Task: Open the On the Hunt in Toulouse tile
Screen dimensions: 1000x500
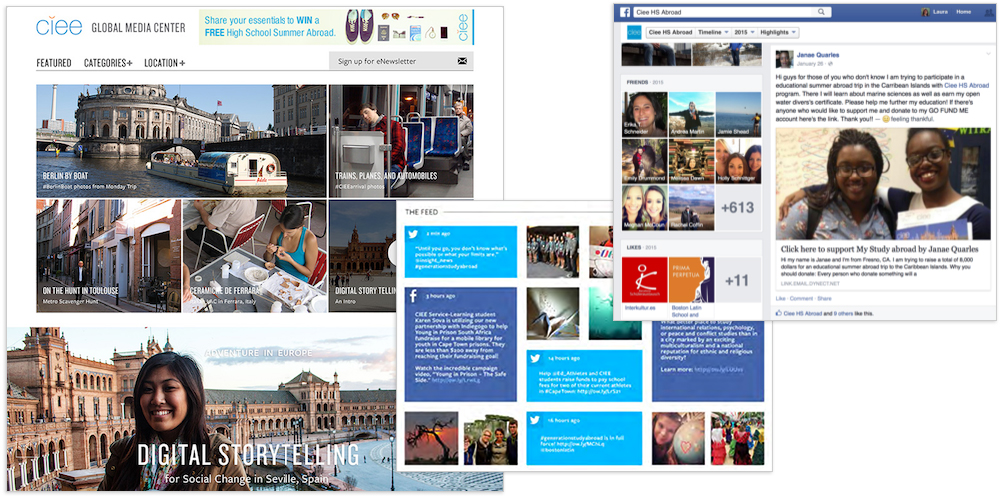Action: [x=108, y=256]
